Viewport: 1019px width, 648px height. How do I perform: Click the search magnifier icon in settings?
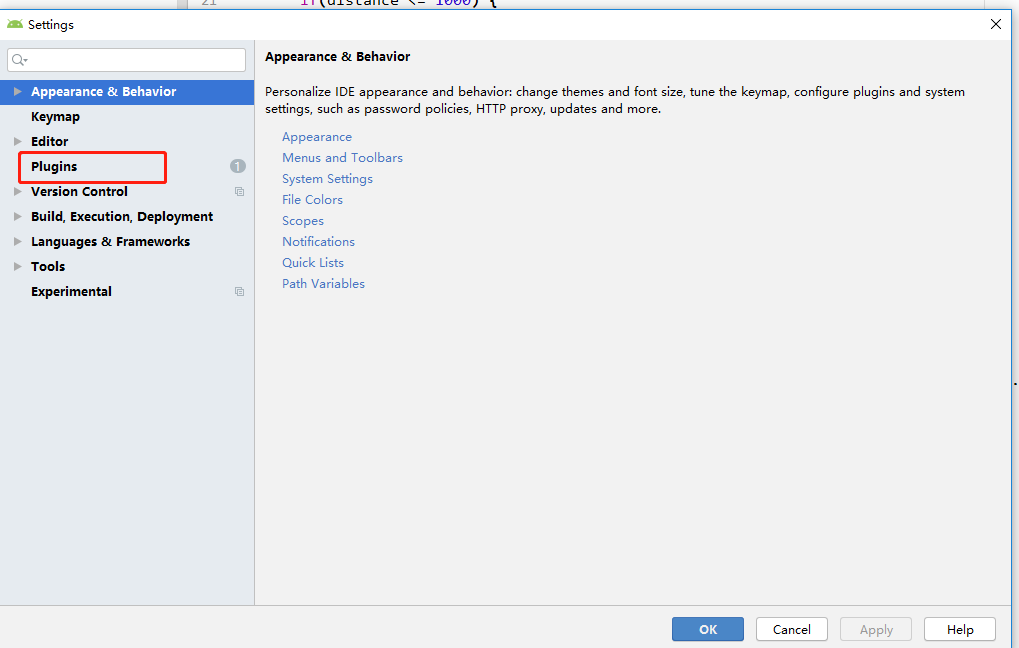pyautogui.click(x=19, y=60)
